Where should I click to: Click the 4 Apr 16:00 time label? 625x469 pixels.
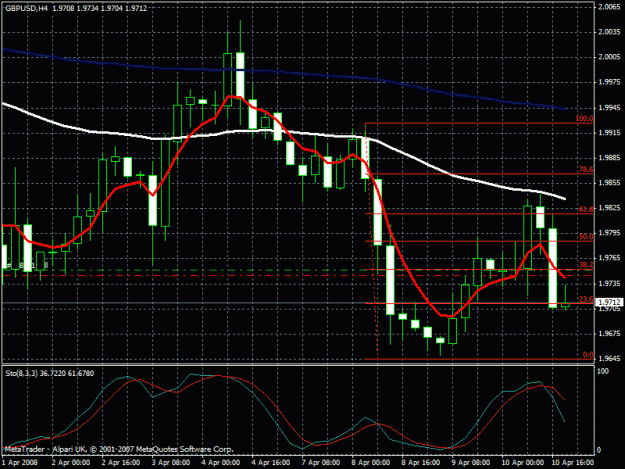(271, 463)
